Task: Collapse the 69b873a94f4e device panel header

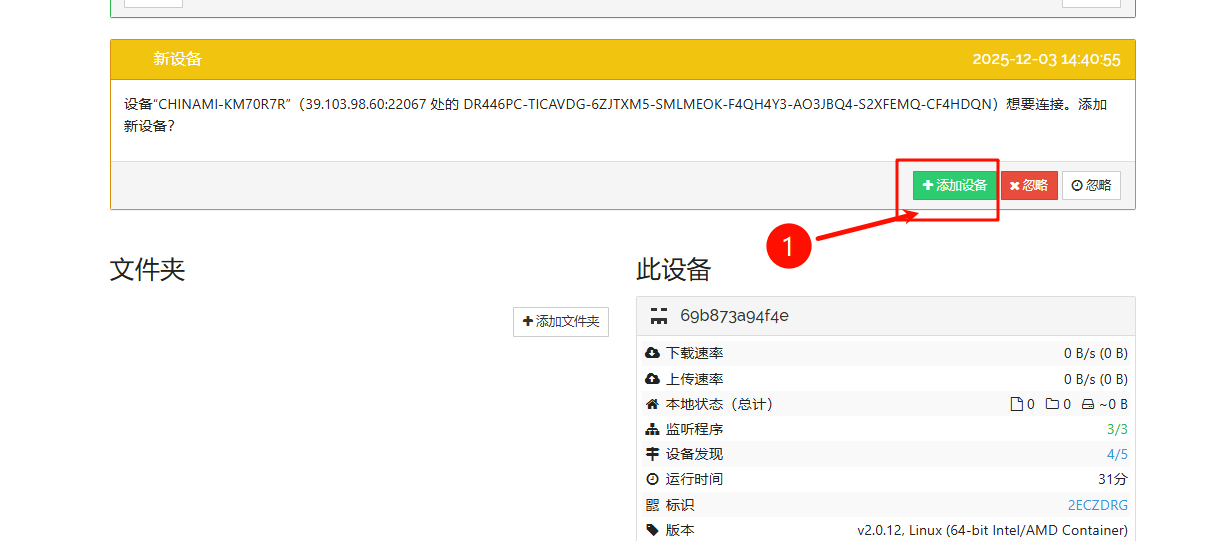Action: [x=885, y=316]
